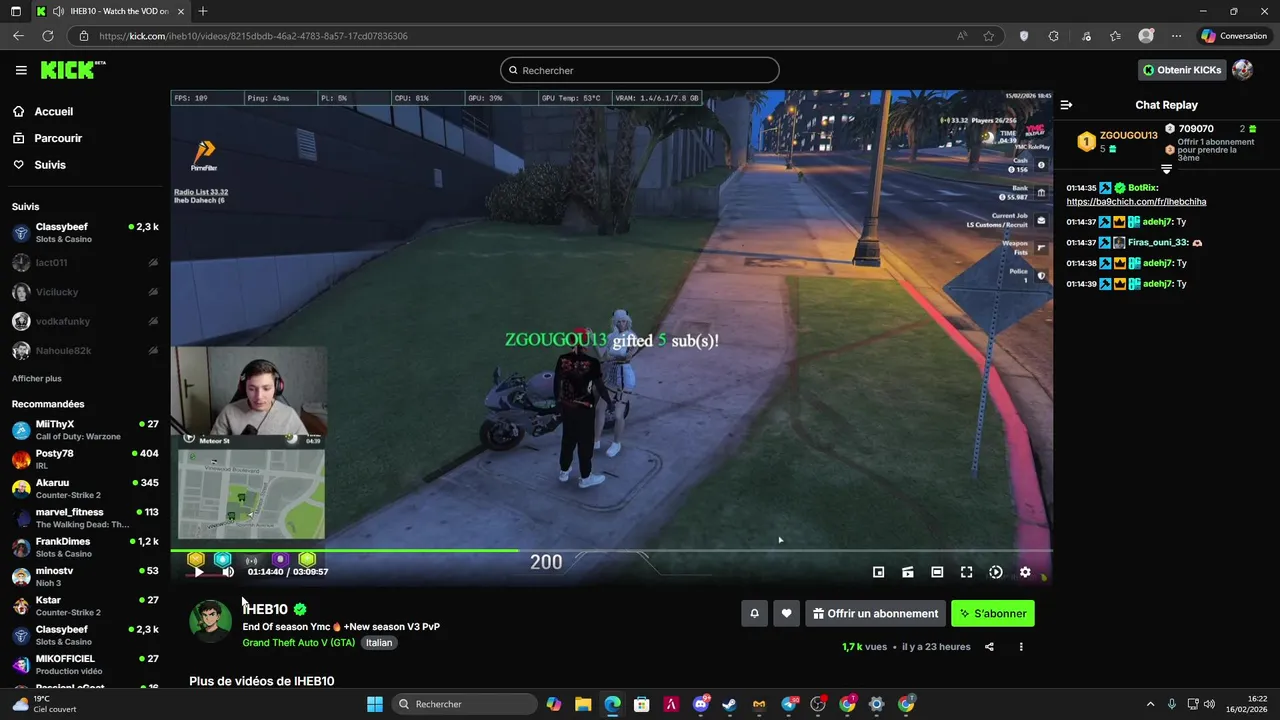Open Edge profile account icon
This screenshot has height=720, width=1280.
coord(1146,36)
